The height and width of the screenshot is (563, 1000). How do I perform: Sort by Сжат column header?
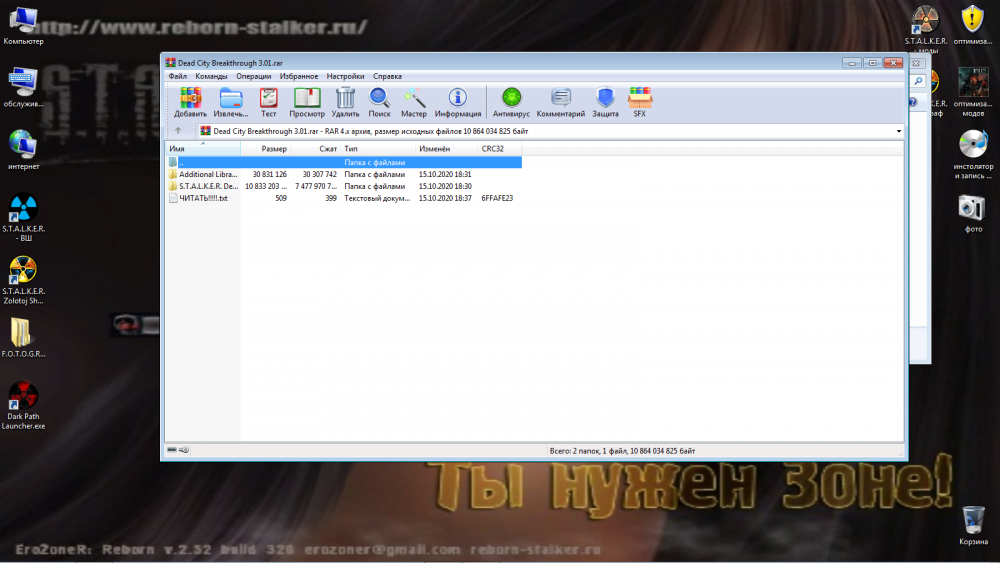315,149
